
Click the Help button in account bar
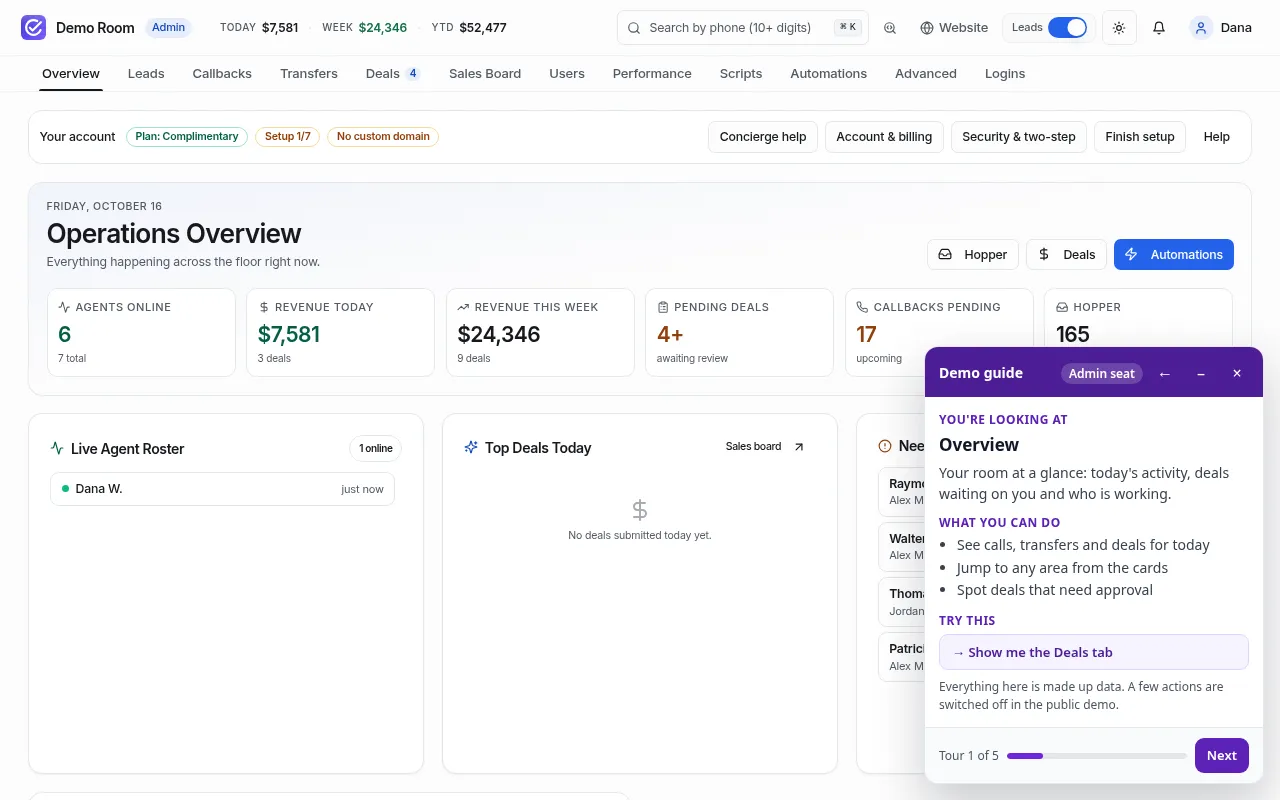(1217, 137)
